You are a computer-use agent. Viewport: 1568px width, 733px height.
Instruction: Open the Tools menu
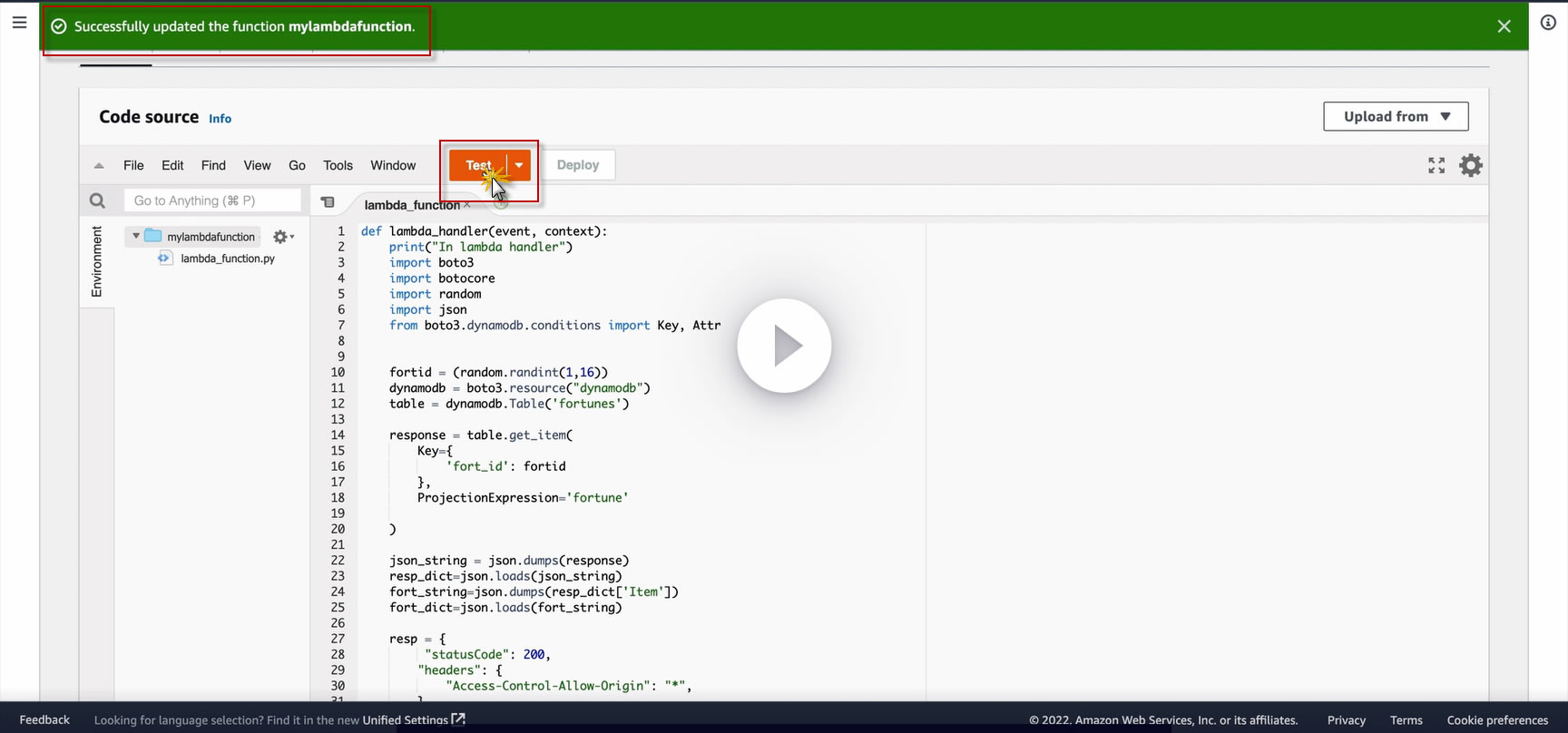pos(338,165)
